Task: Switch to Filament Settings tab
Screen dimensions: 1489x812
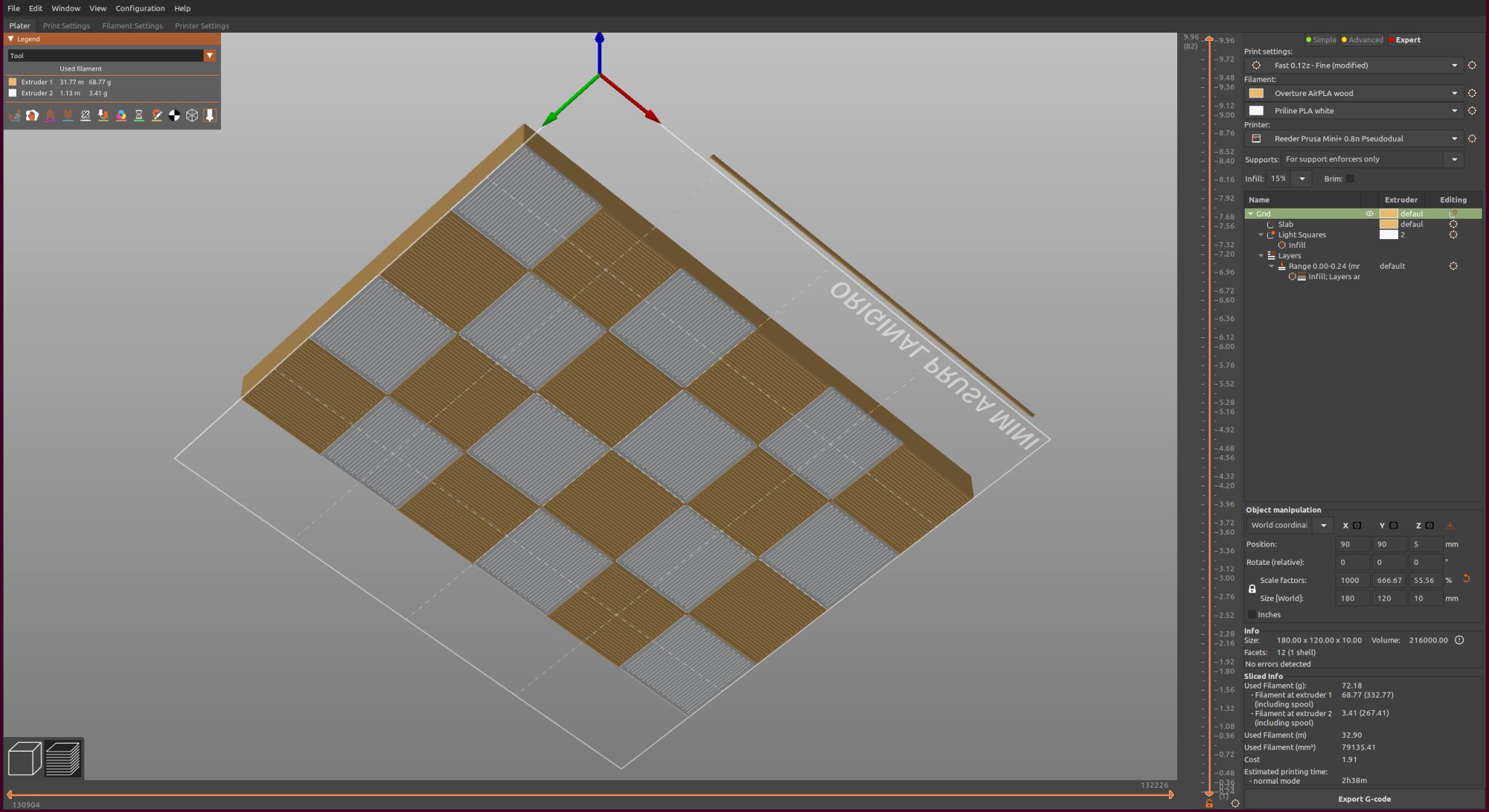Action: pyautogui.click(x=132, y=25)
